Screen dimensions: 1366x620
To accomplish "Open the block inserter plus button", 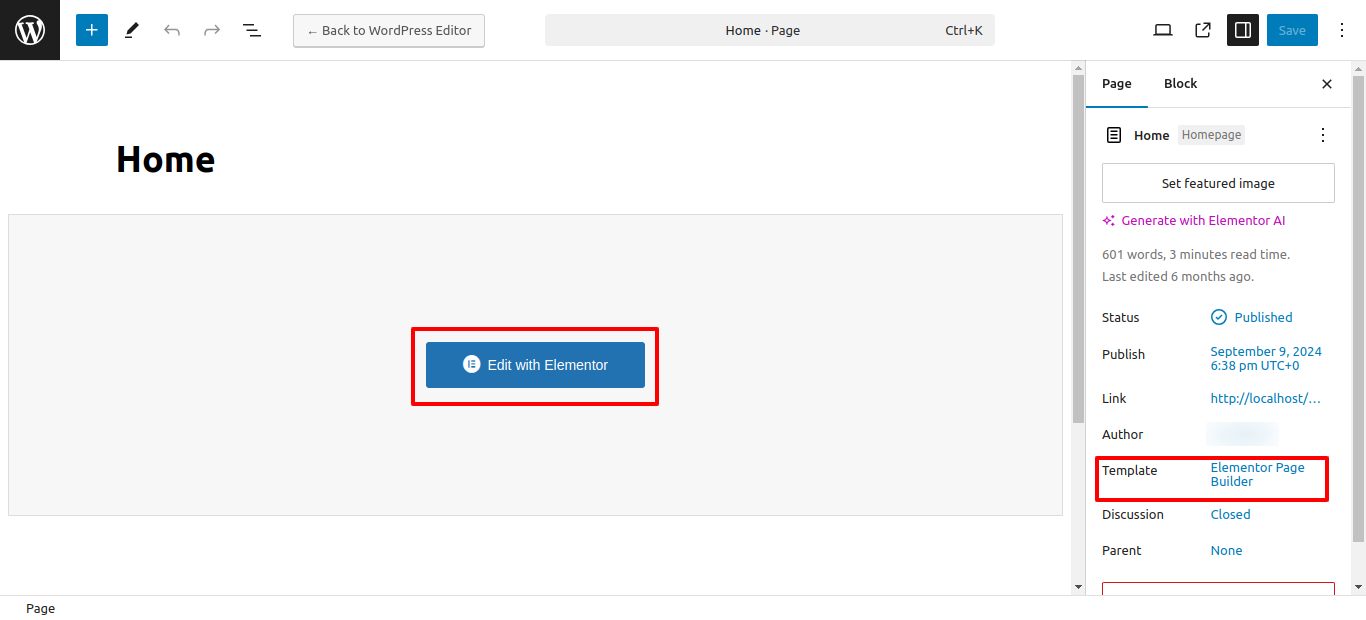I will point(91,30).
